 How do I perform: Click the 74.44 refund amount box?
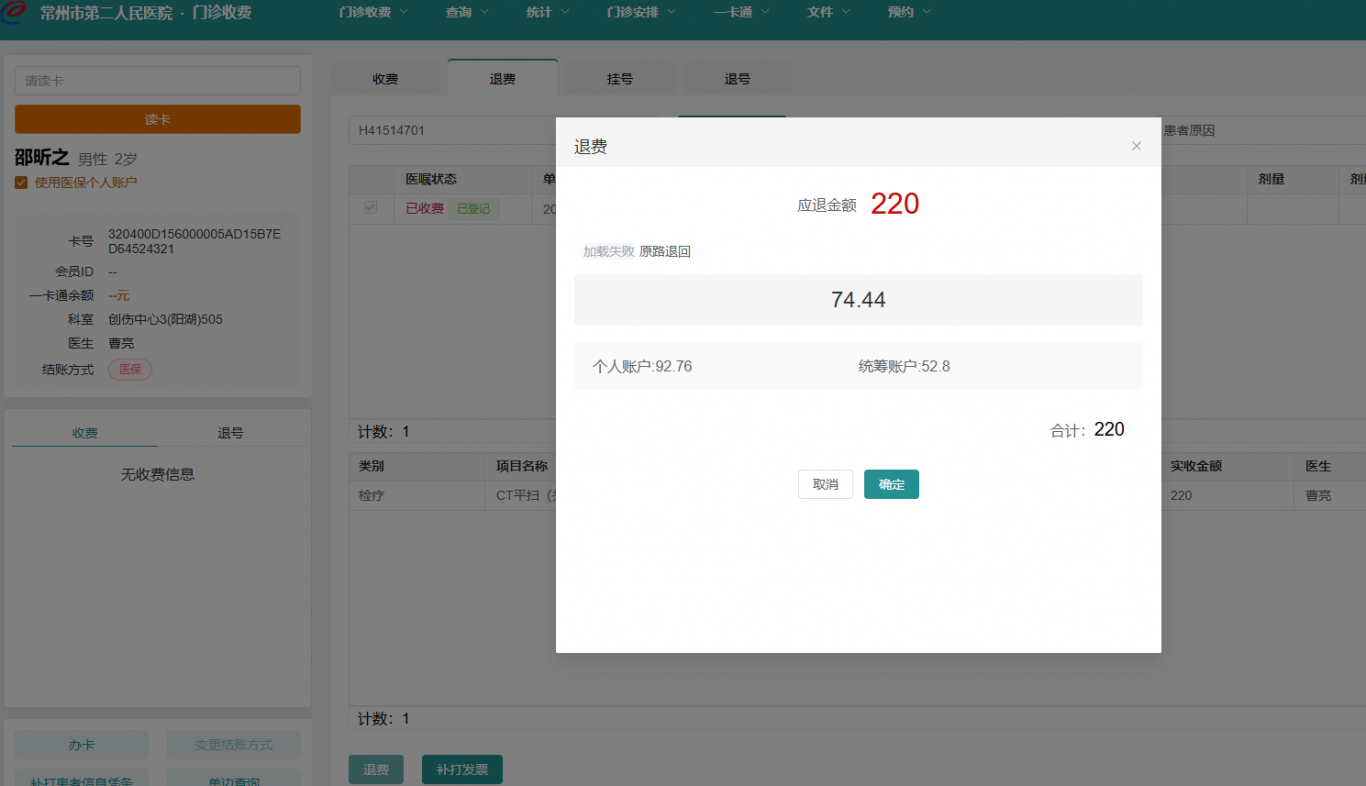[858, 300]
